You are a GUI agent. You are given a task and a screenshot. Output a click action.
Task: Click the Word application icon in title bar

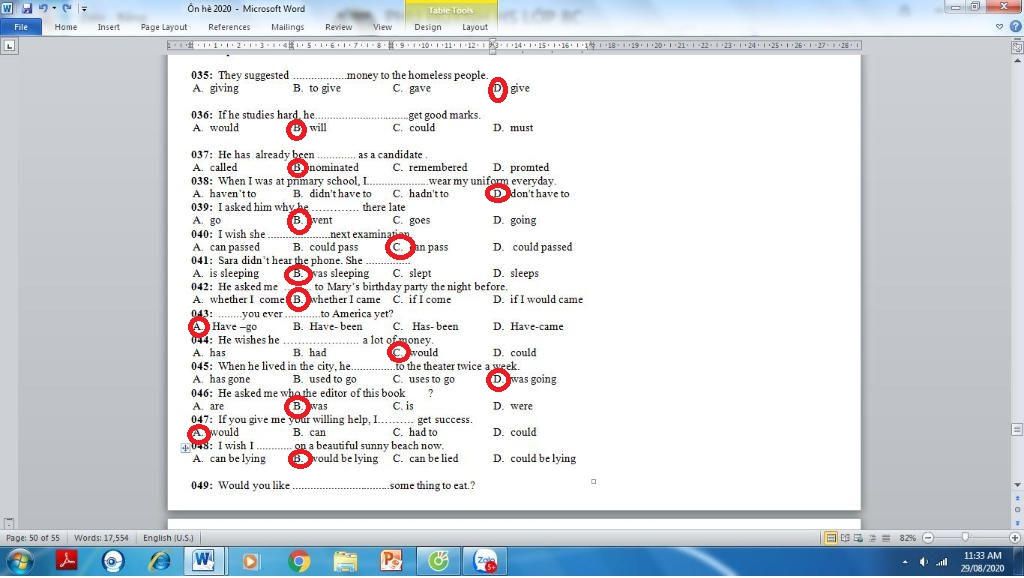pos(7,8)
